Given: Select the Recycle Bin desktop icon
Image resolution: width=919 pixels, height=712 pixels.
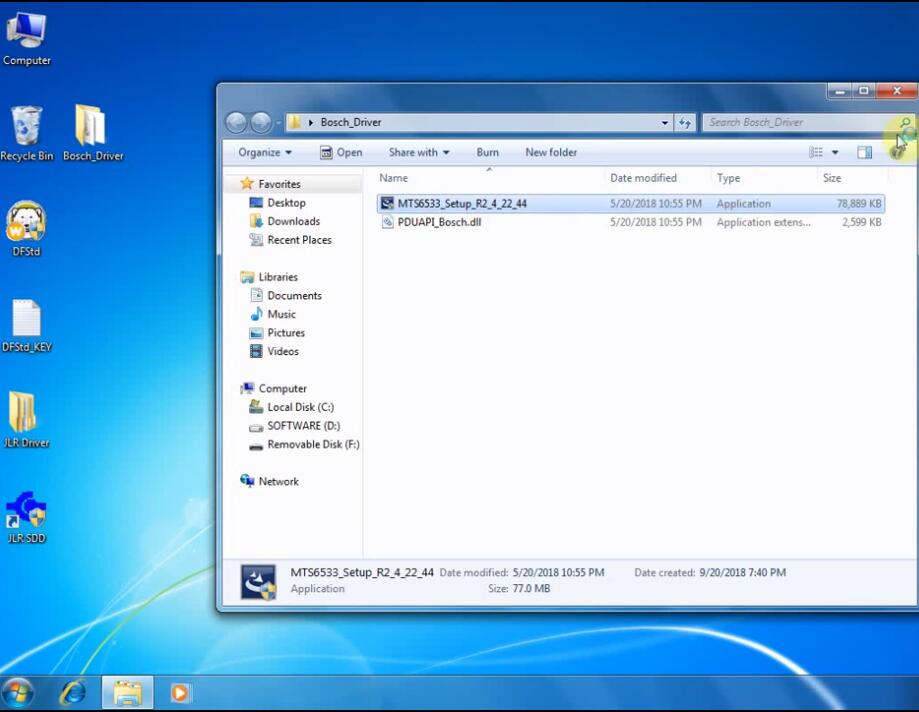Looking at the screenshot, I should 26,133.
